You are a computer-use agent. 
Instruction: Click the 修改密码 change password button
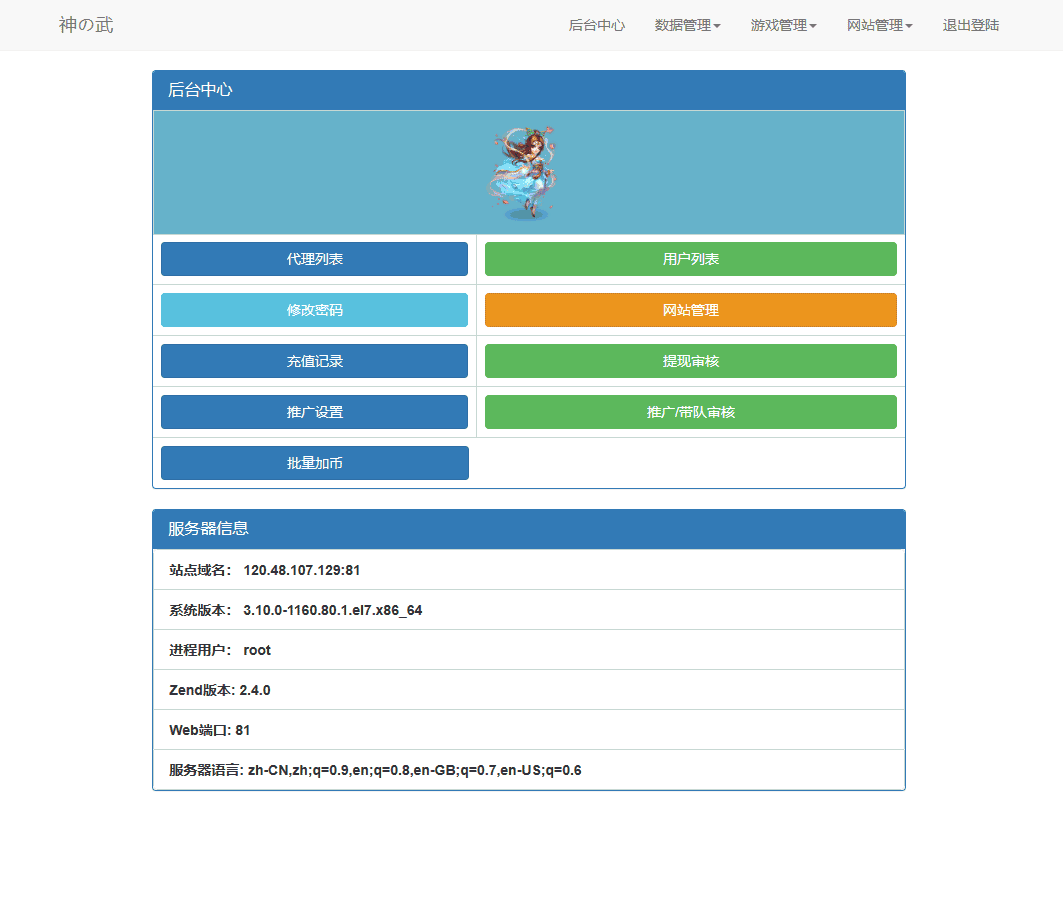tap(314, 310)
